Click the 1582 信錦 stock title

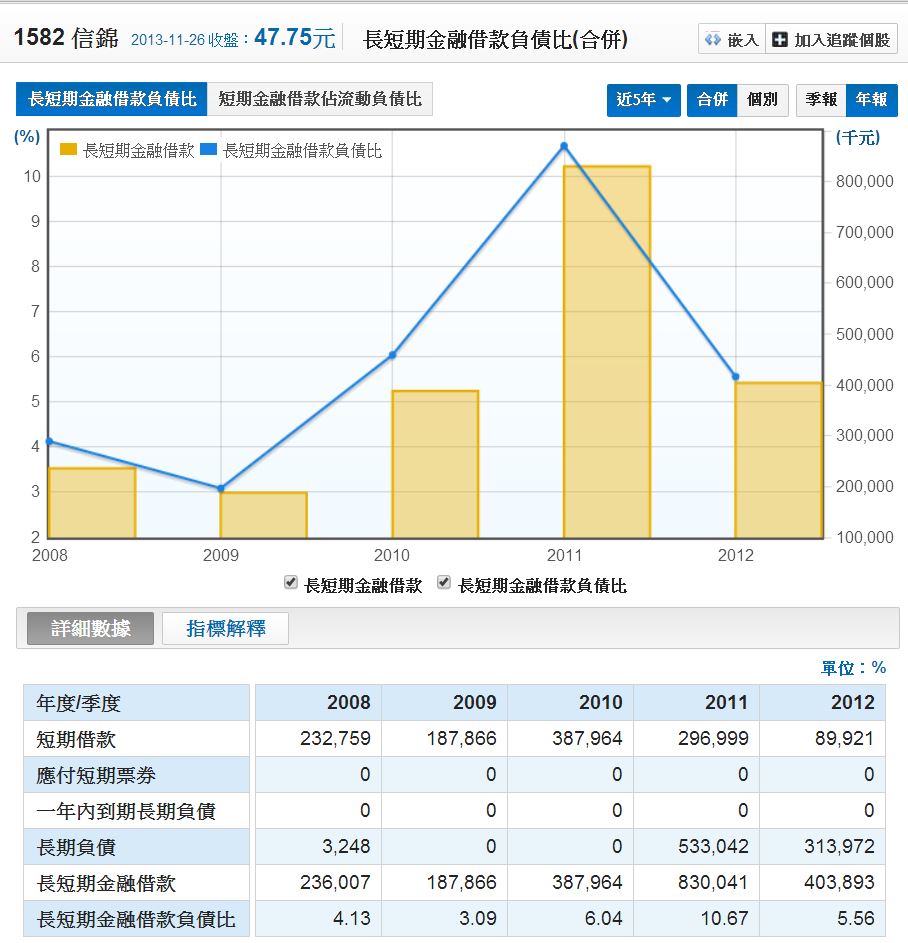pyautogui.click(x=66, y=39)
